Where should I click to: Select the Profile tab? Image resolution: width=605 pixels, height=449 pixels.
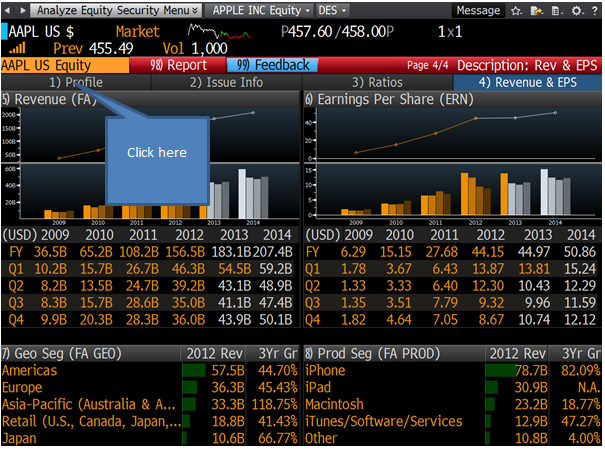click(76, 82)
